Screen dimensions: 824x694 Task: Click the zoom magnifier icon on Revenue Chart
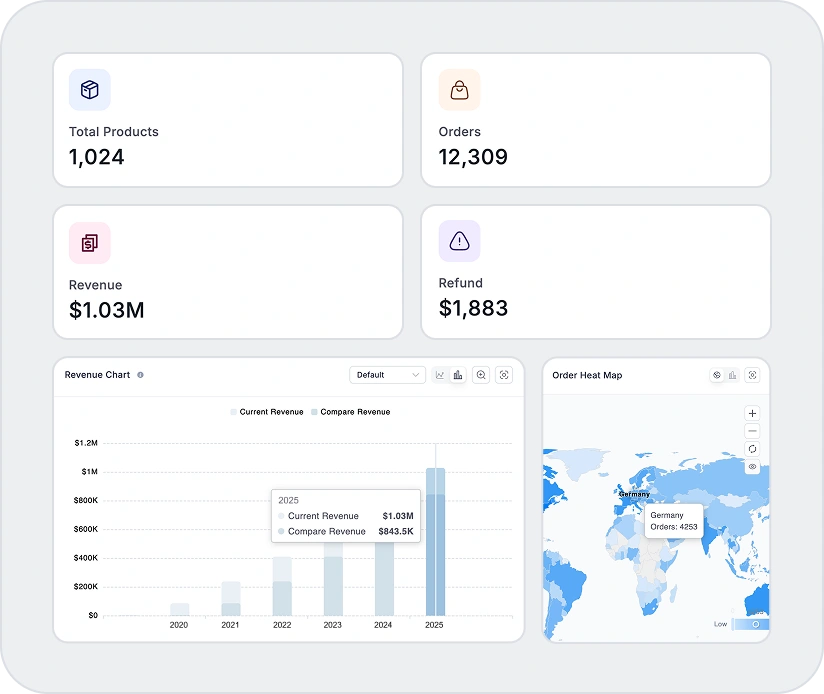(482, 375)
